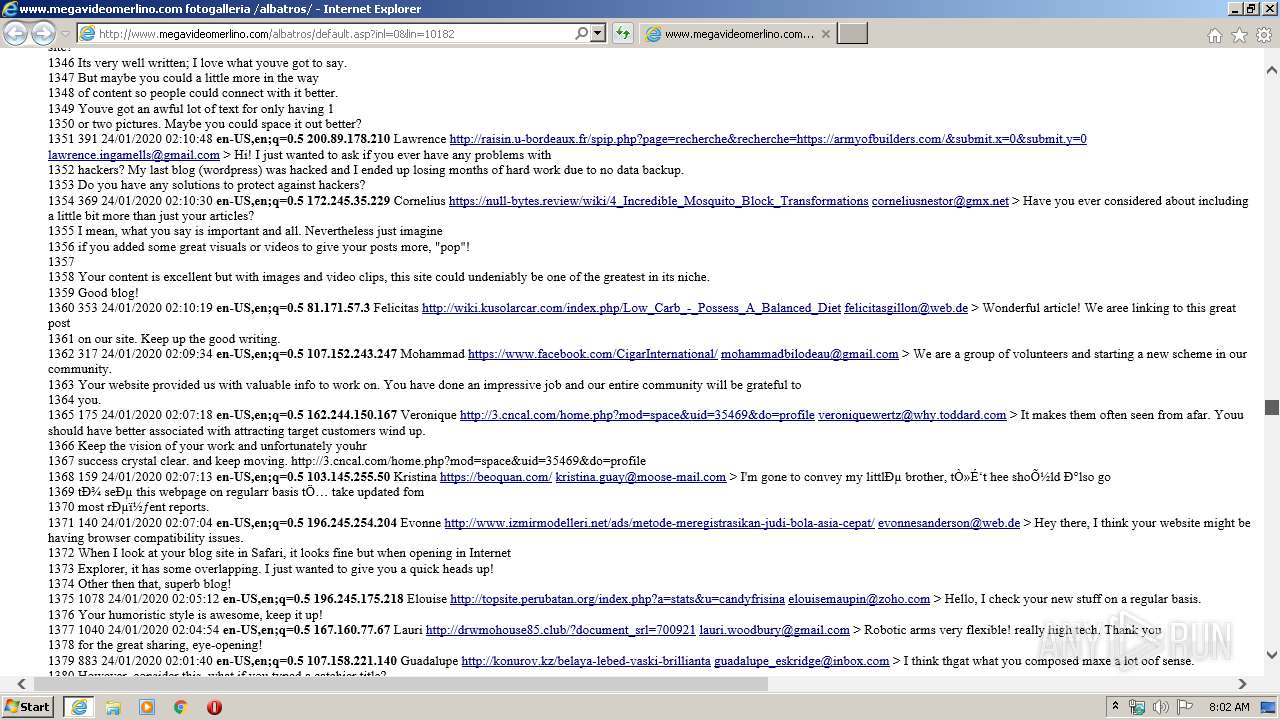The height and width of the screenshot is (720, 1280).
Task: Click the vertical scrollbar up arrow
Action: point(1272,71)
